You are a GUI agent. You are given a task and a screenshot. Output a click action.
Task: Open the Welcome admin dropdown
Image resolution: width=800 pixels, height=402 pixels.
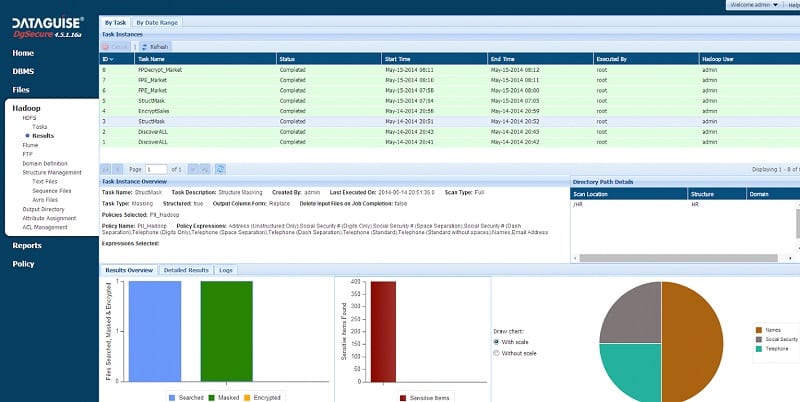754,5
